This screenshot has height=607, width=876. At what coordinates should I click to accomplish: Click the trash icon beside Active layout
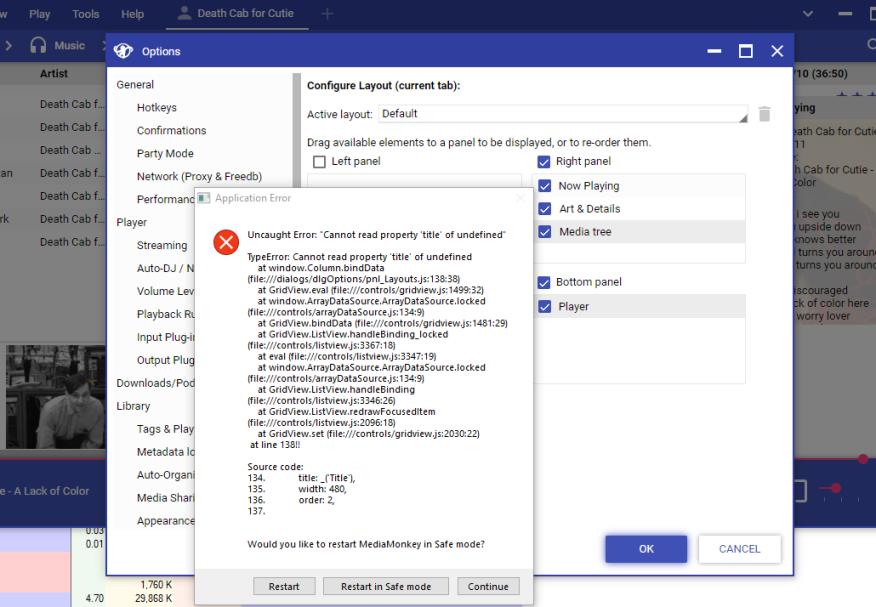[765, 114]
